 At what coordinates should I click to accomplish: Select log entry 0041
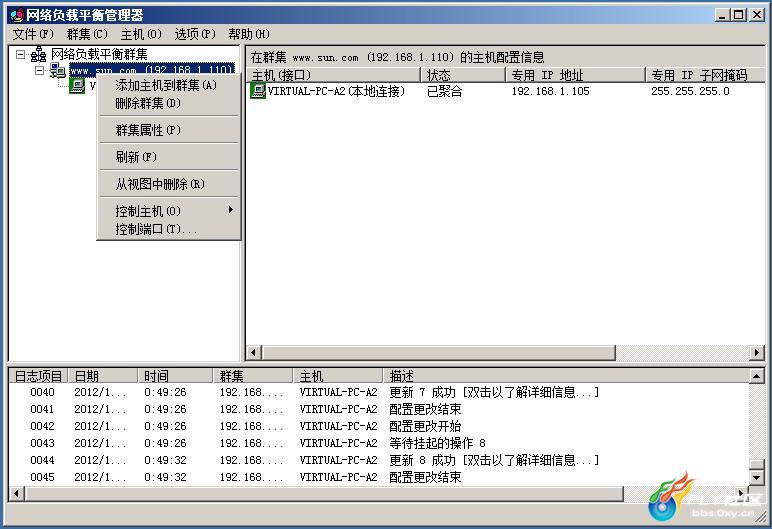(x=379, y=409)
